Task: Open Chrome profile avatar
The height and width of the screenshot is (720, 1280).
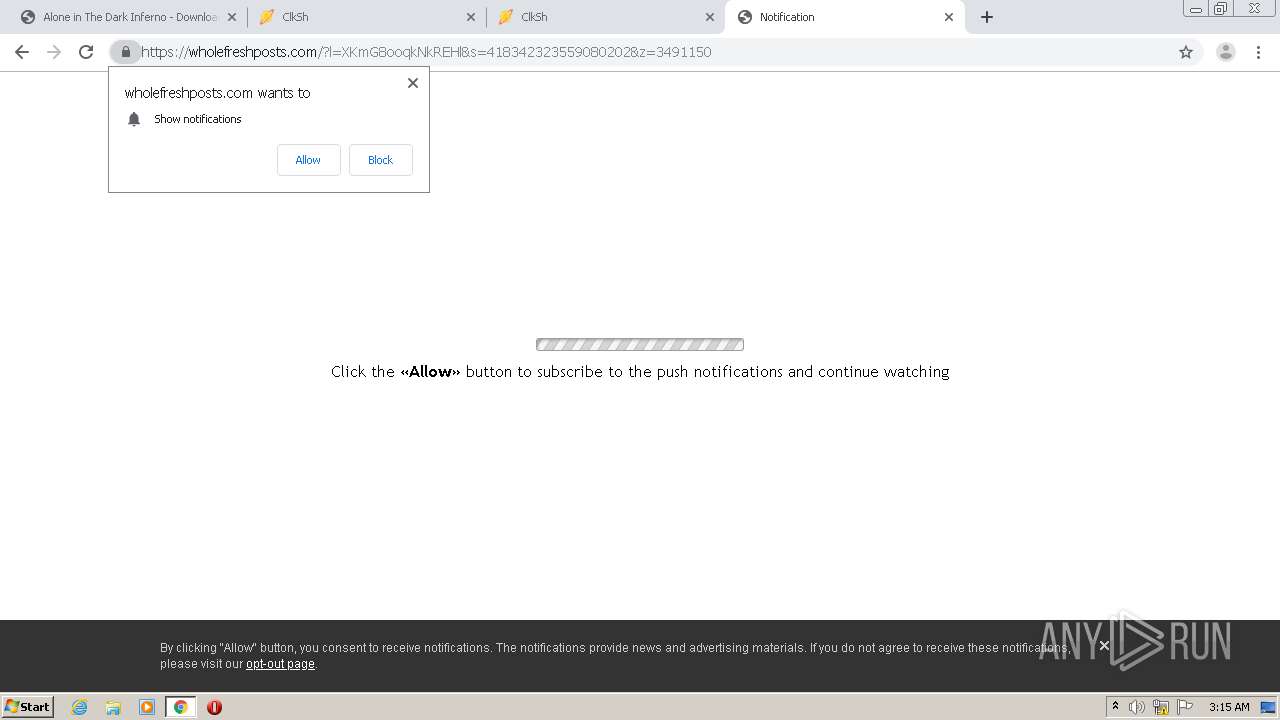Action: click(x=1226, y=52)
